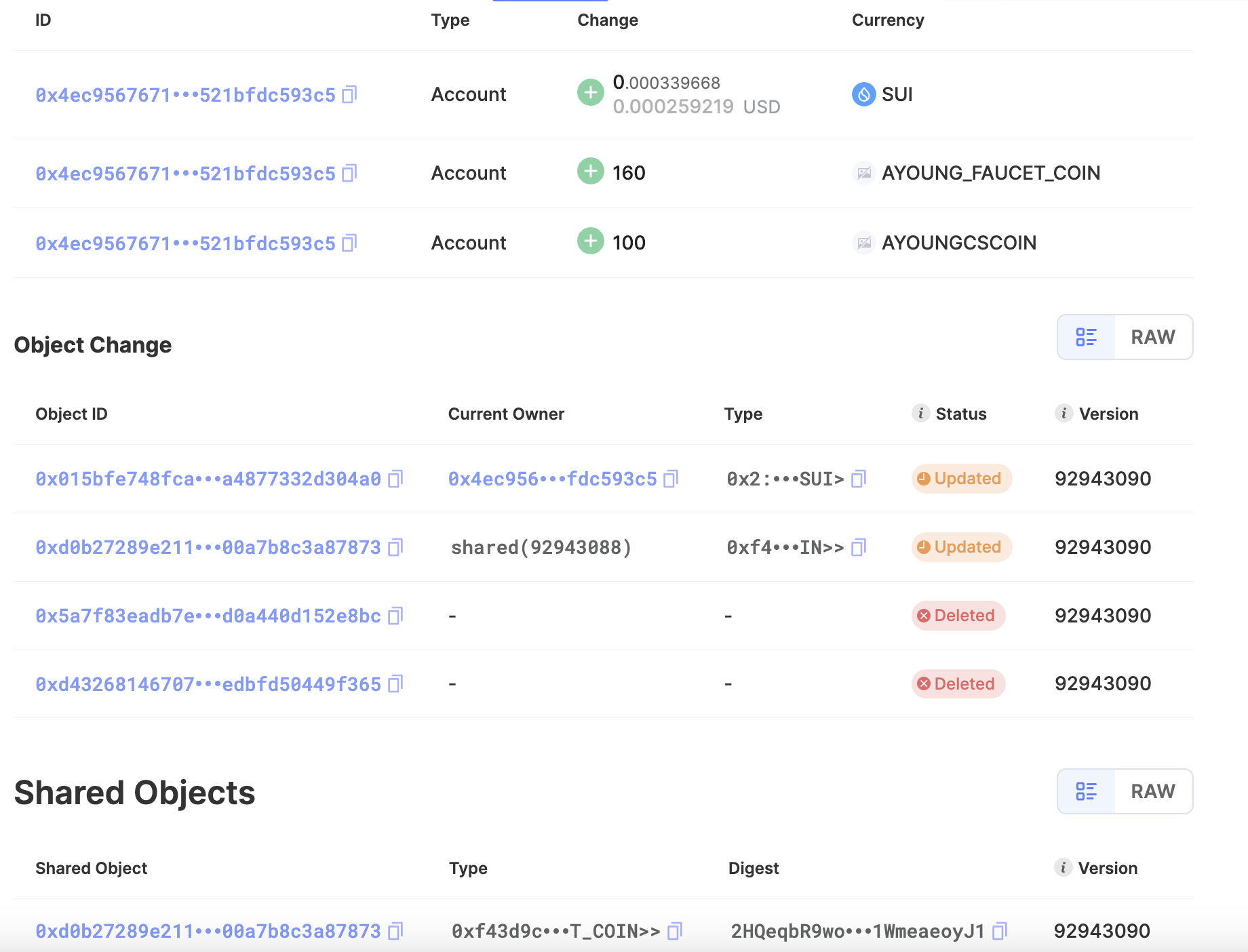This screenshot has height=952, width=1248.
Task: Copy digest 2HQeqbR9wo•••1WmeaeoyJ1
Action: tap(999, 932)
